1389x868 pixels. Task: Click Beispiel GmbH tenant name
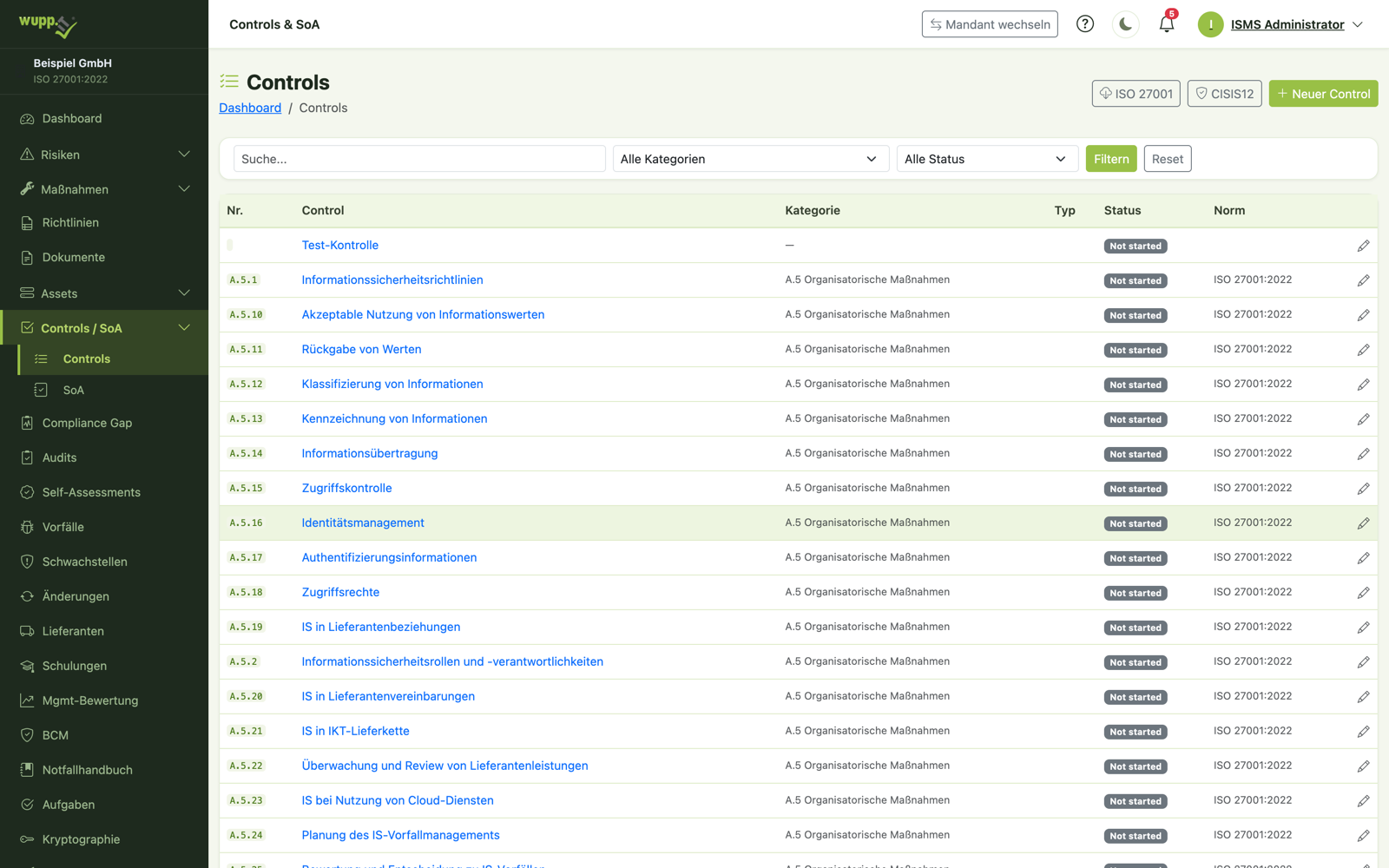(x=73, y=63)
